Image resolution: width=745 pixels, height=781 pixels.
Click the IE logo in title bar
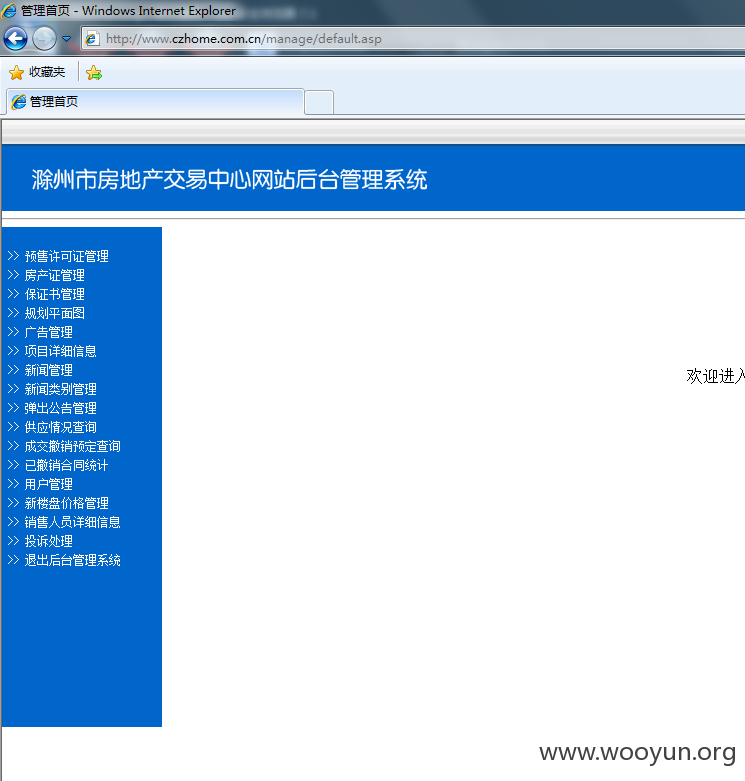[x=8, y=10]
